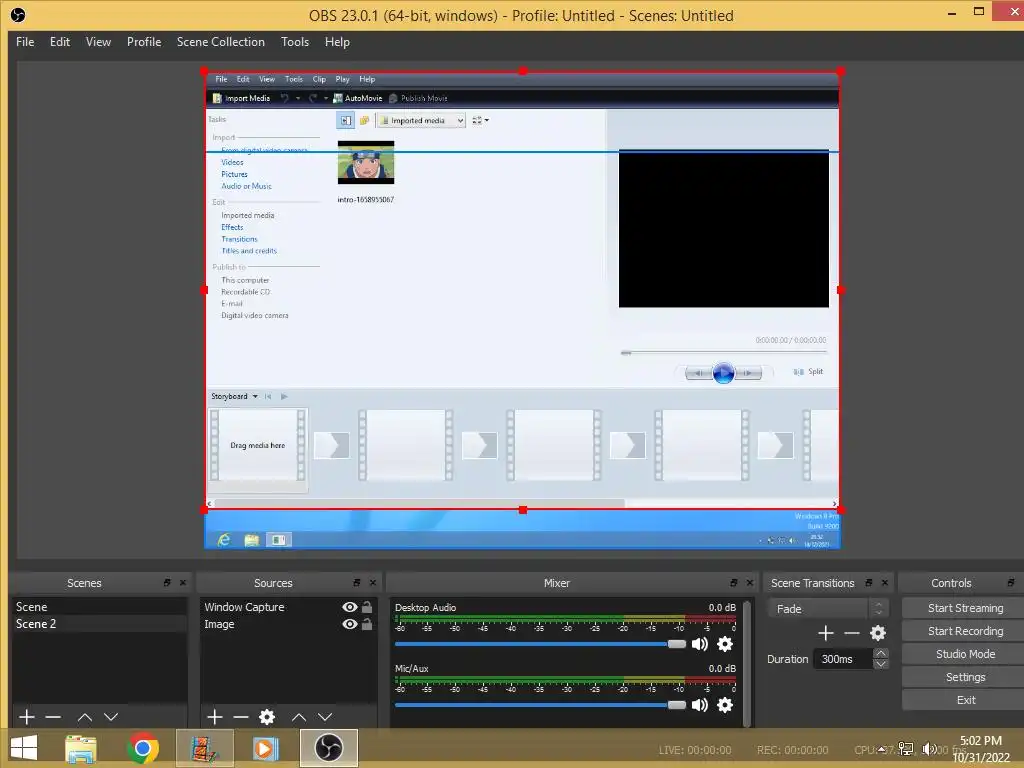Toggle visibility of Image source
Image resolution: width=1024 pixels, height=768 pixels.
pyautogui.click(x=350, y=624)
